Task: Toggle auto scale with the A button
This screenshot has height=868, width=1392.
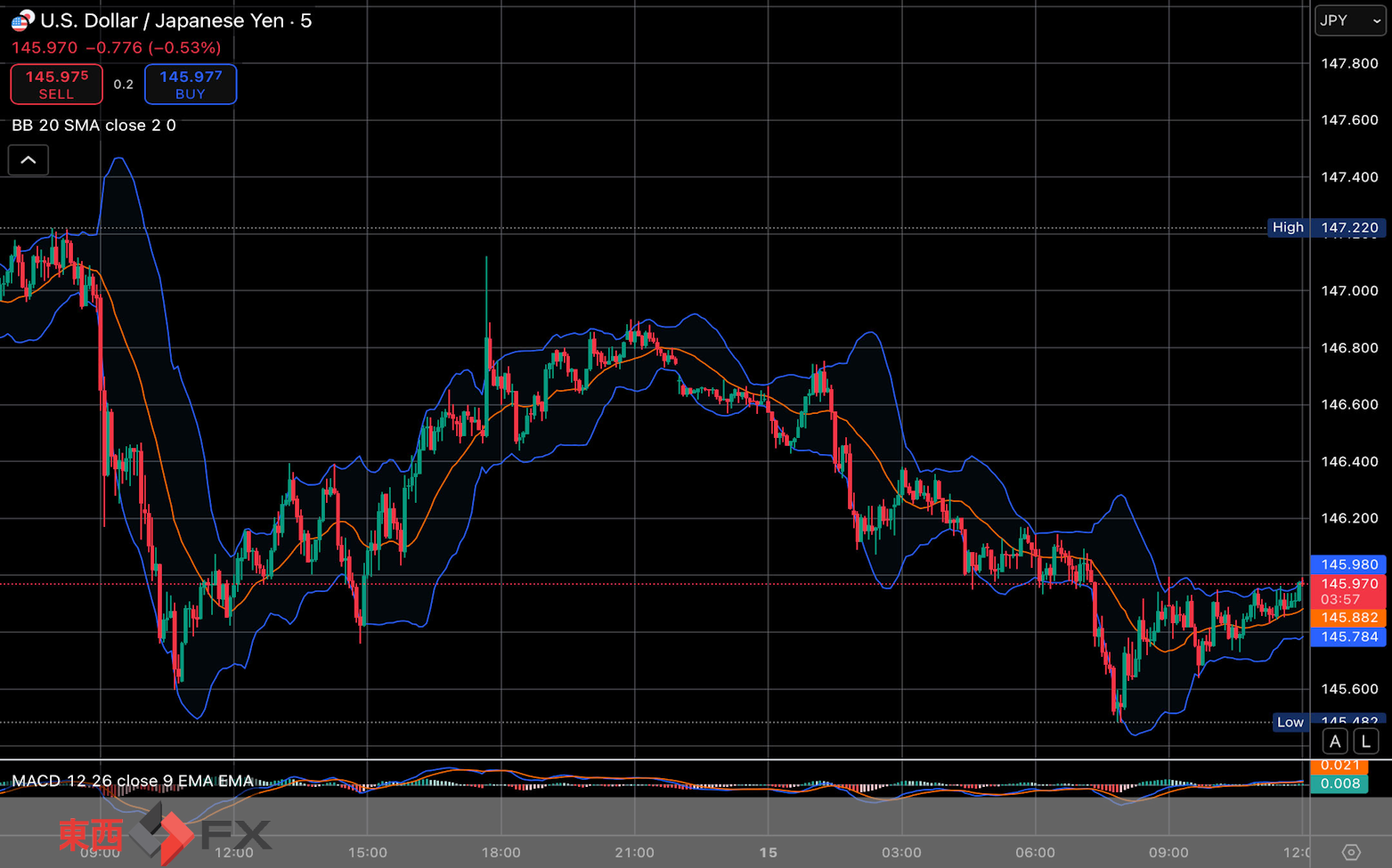Action: (x=1334, y=741)
